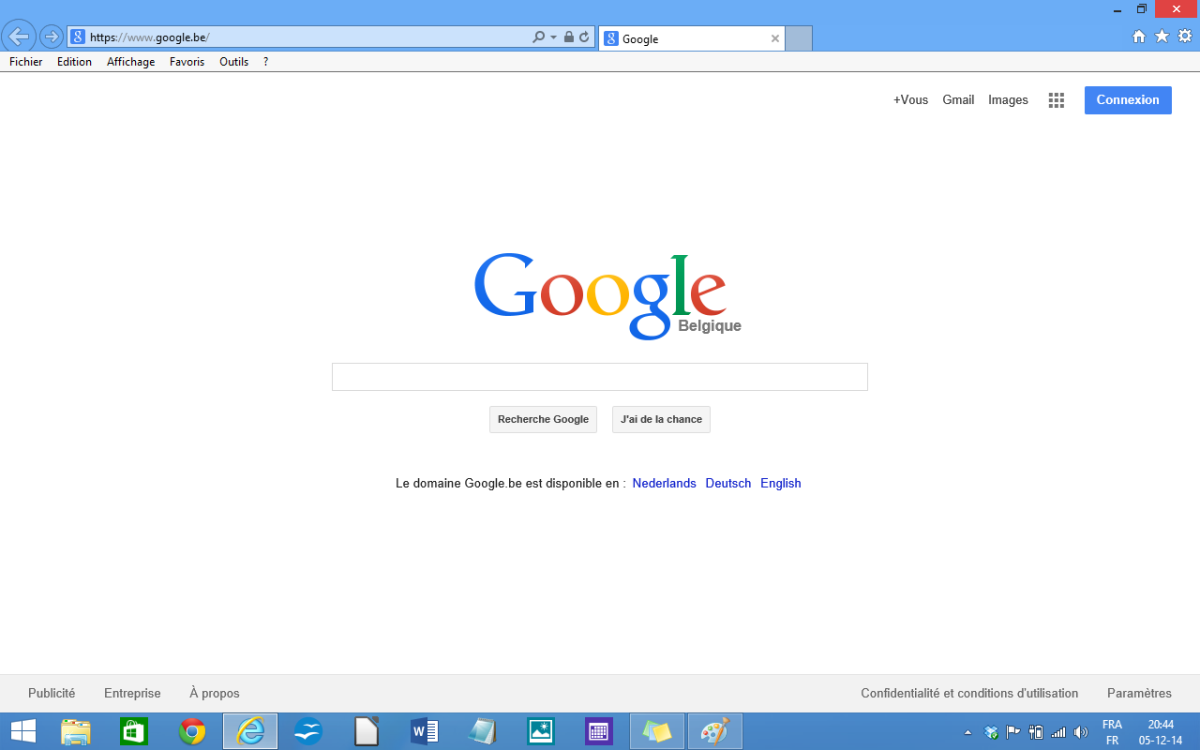Screen dimensions: 1200x750
Task: Open Internet Explorer tools gear icon
Action: pyautogui.click(x=1185, y=36)
